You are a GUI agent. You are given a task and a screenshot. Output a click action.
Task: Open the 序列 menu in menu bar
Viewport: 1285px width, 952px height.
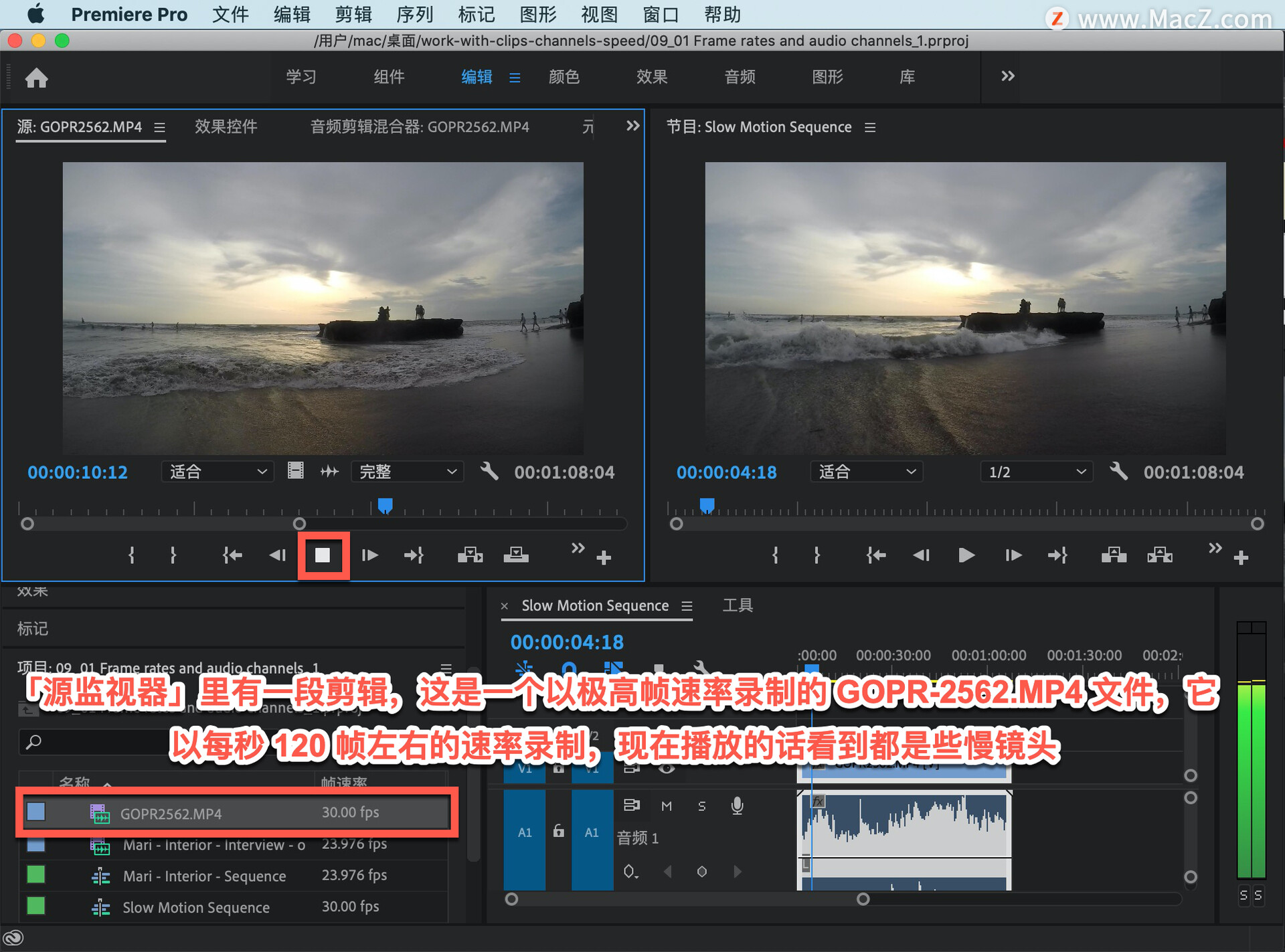pyautogui.click(x=414, y=14)
